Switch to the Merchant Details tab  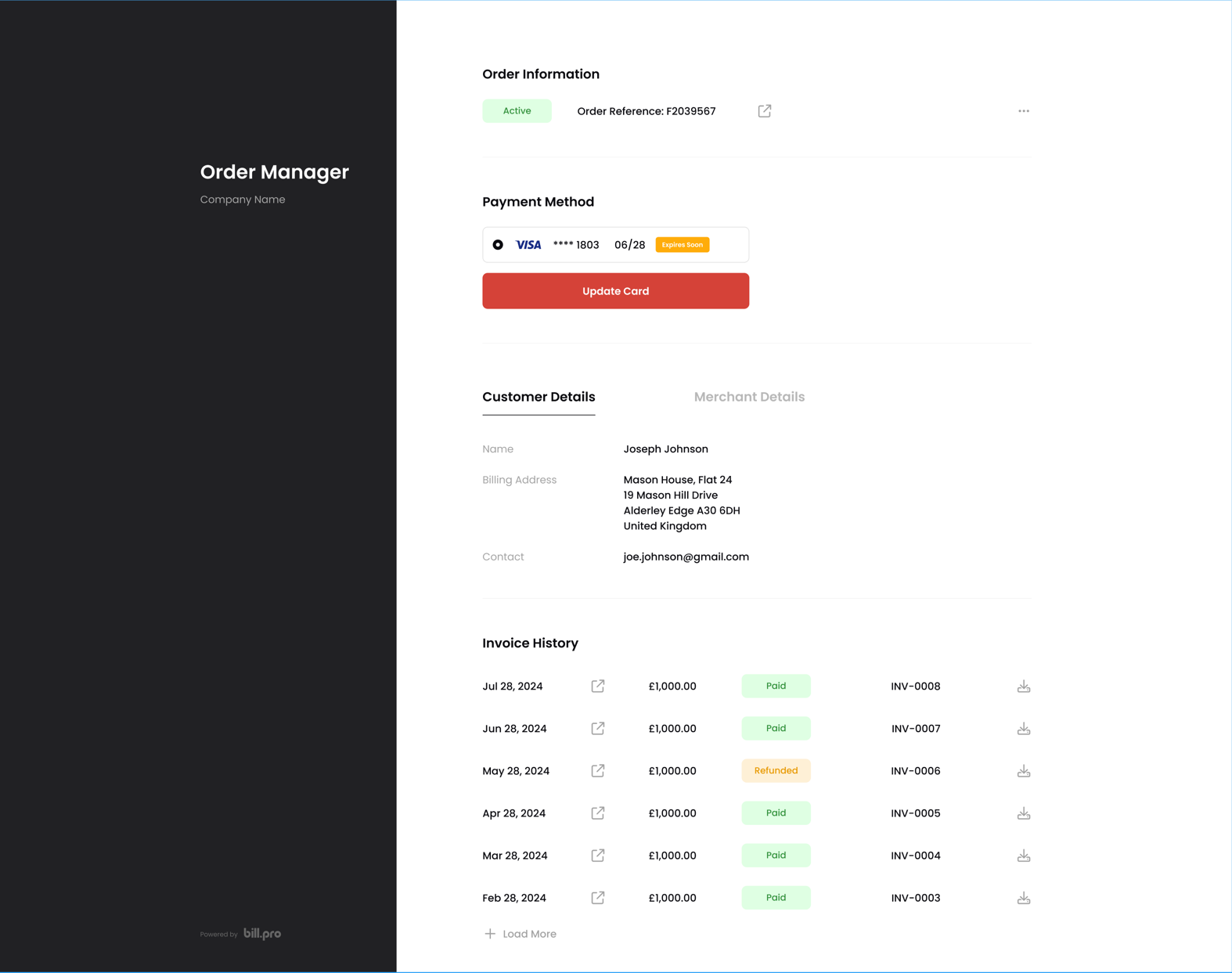coord(749,397)
